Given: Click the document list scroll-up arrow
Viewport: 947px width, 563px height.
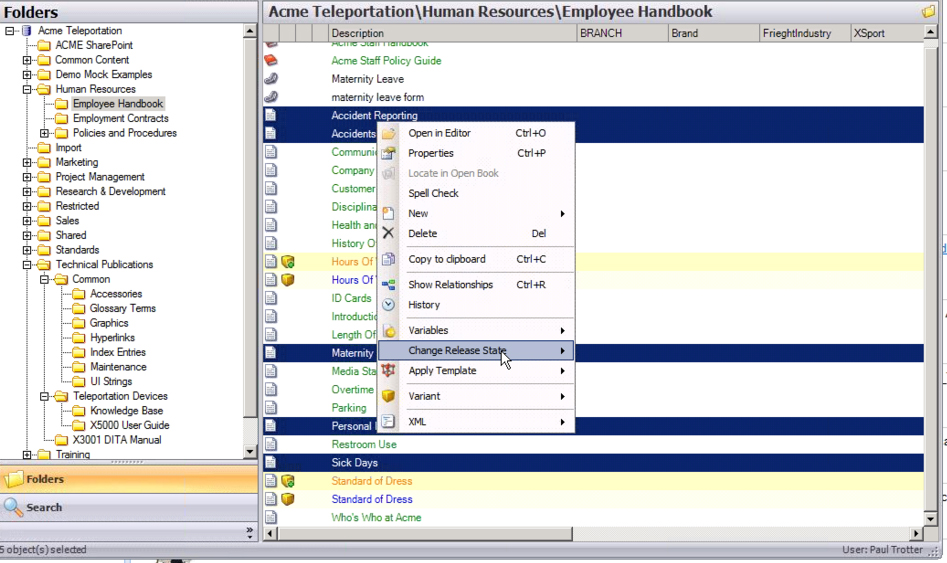Looking at the screenshot, I should coord(930,32).
